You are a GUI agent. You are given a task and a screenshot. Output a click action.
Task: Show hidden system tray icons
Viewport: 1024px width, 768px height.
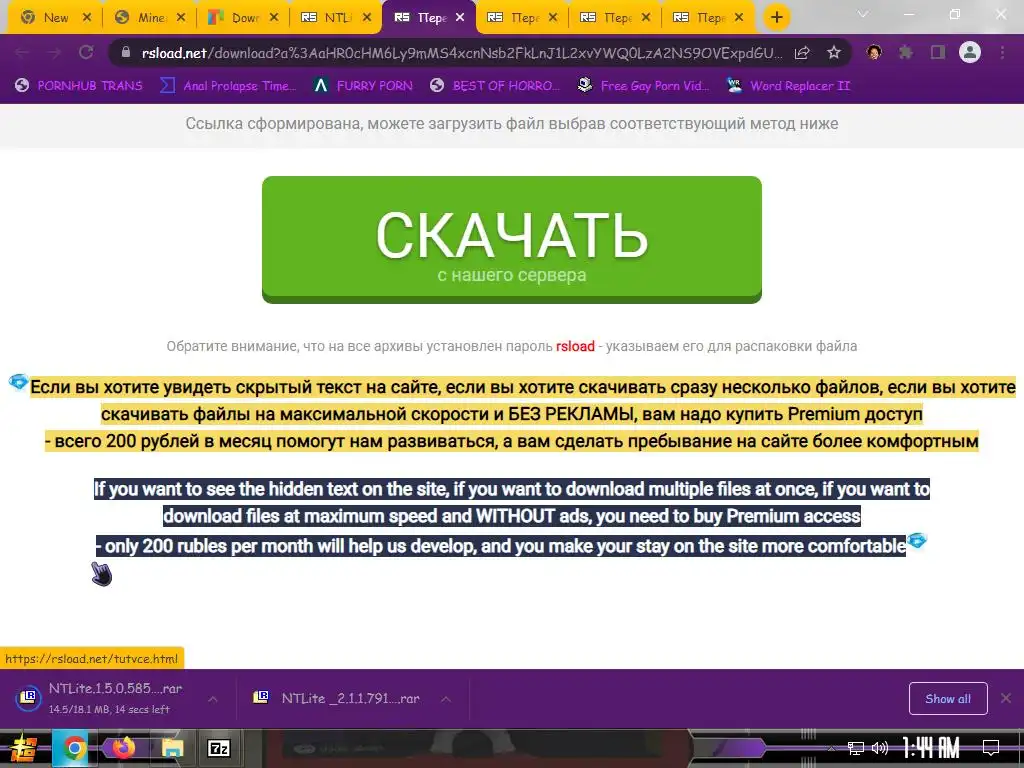tap(831, 748)
